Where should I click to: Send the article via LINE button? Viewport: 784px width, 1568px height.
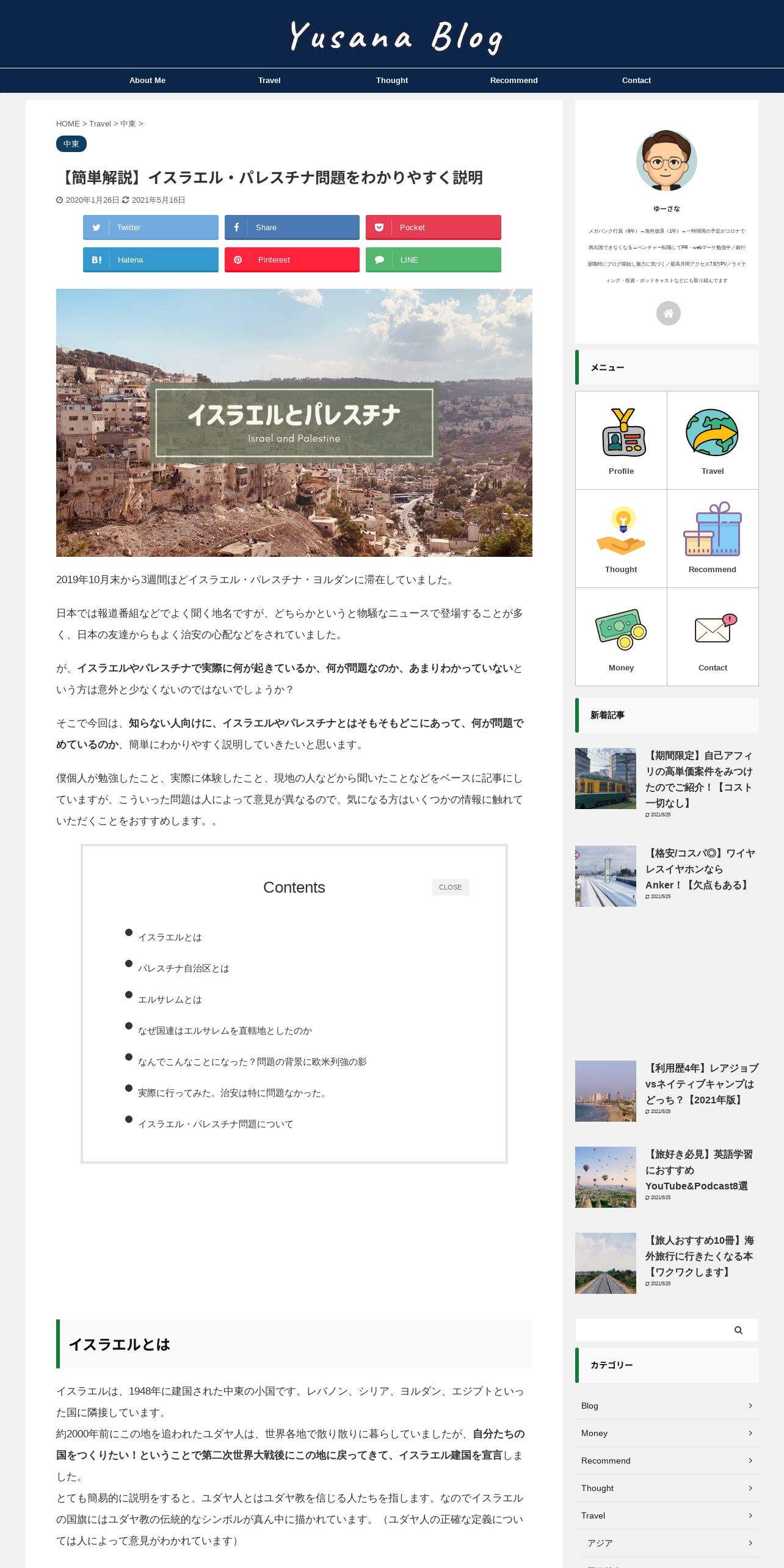(433, 260)
